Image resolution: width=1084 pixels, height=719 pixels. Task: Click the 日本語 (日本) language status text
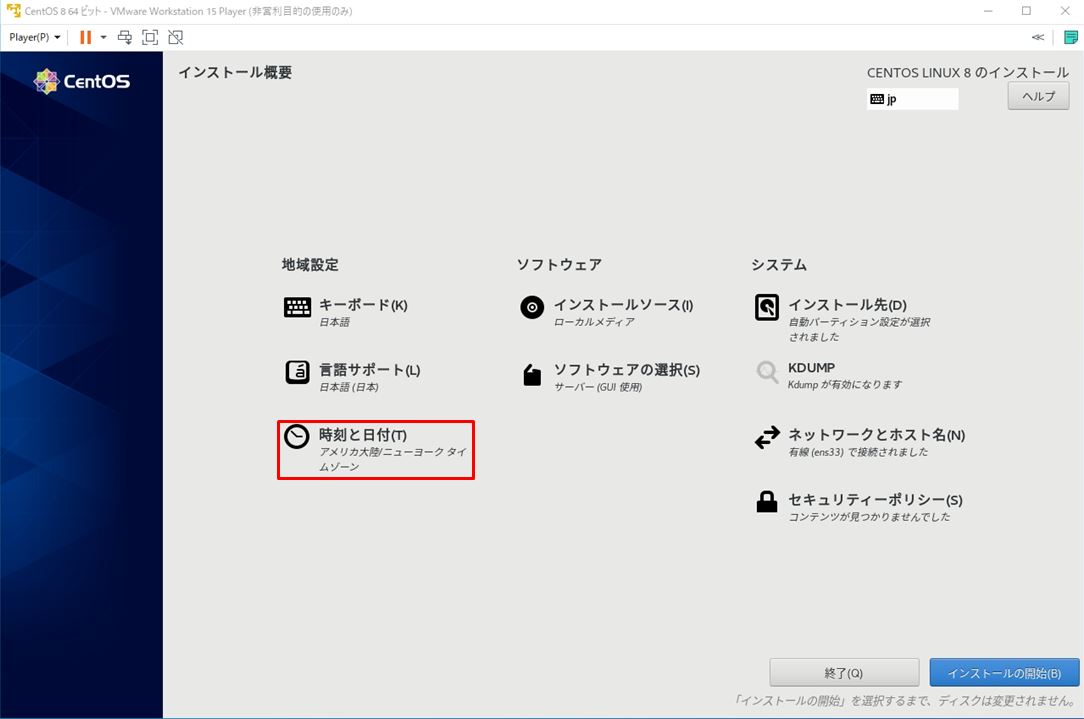(x=348, y=387)
